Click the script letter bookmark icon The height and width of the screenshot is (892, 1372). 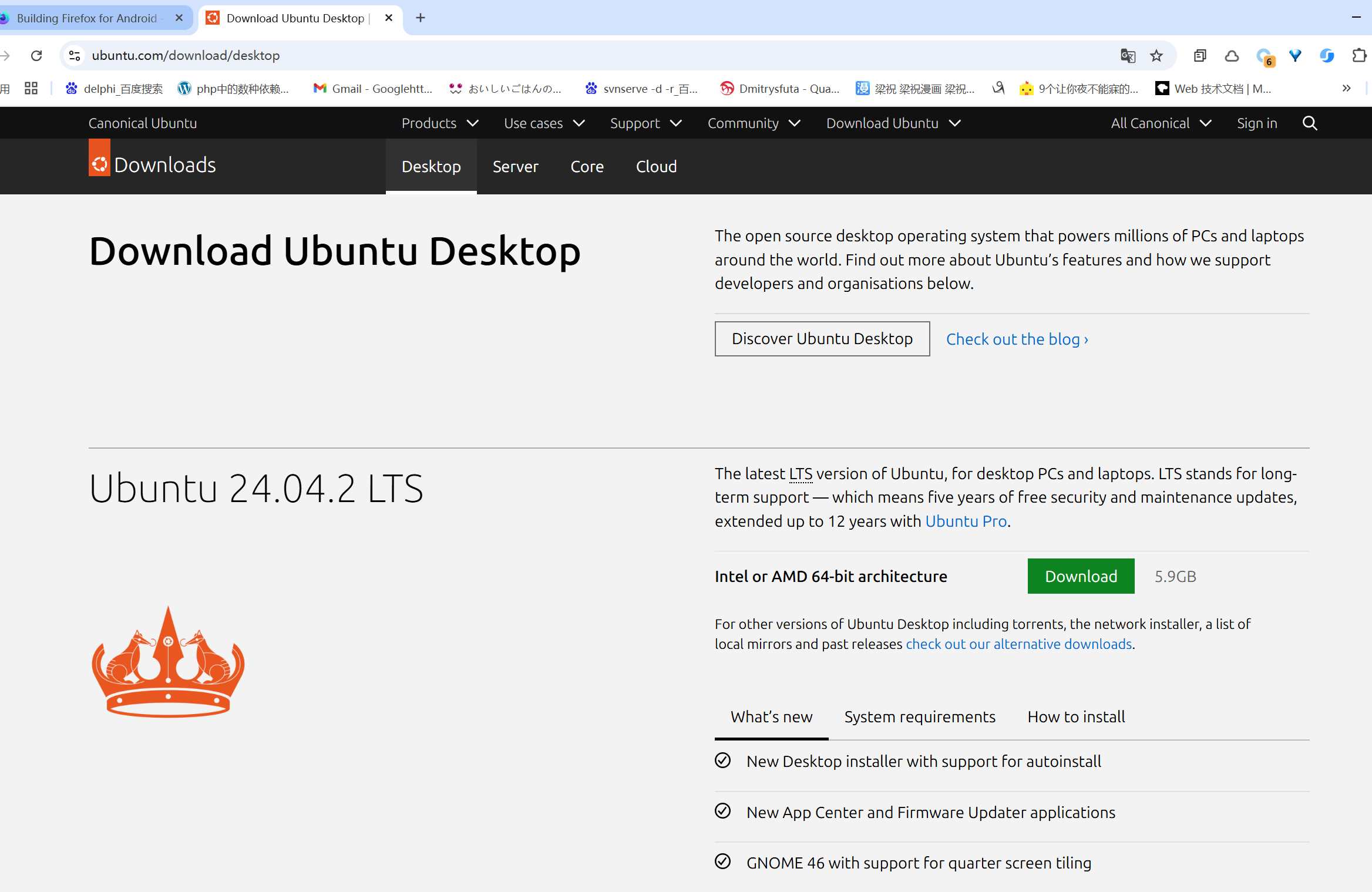[x=998, y=89]
